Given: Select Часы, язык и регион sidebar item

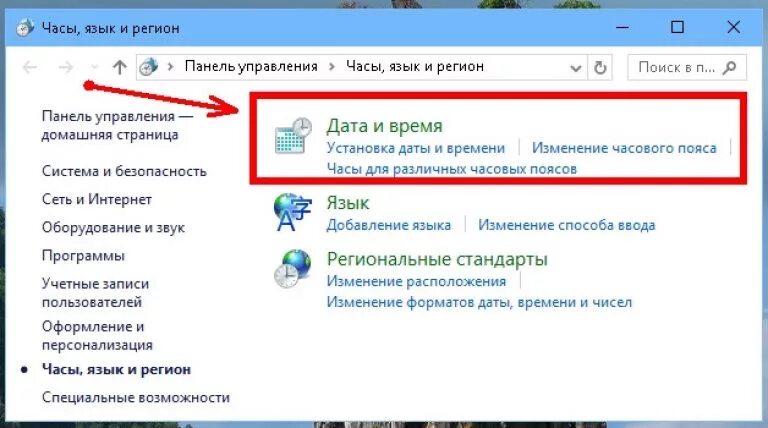Looking at the screenshot, I should 116,369.
